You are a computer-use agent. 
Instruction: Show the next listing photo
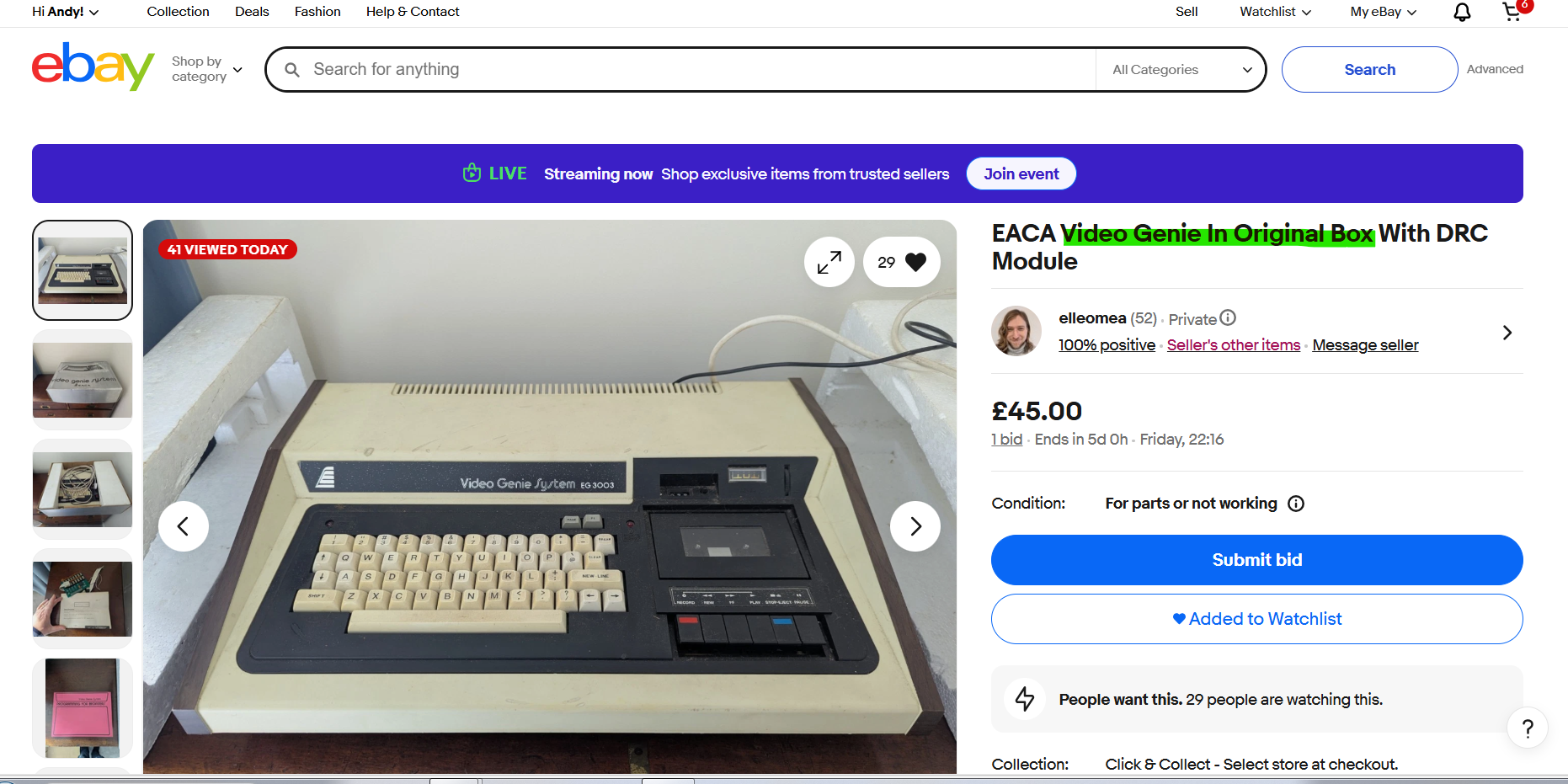click(915, 526)
